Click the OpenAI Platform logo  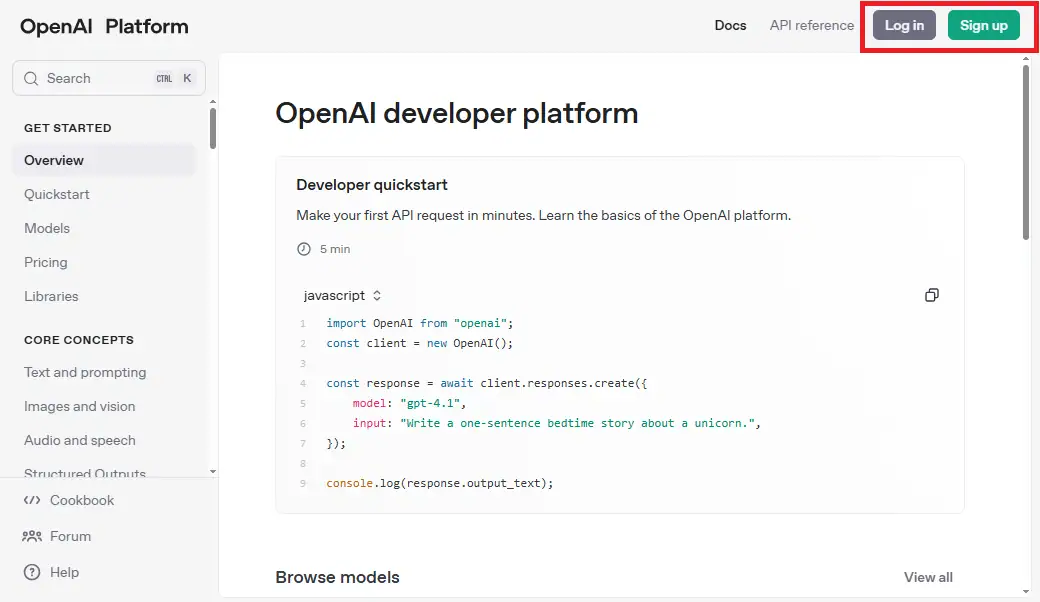[104, 27]
